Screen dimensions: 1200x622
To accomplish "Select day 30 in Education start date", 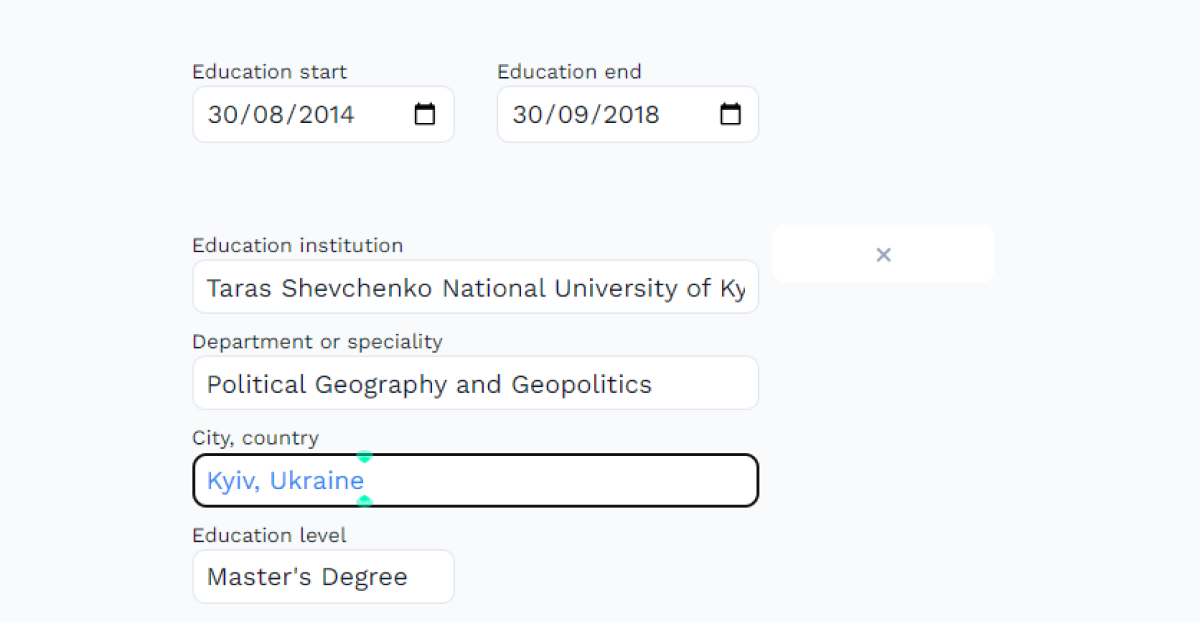I will point(221,115).
